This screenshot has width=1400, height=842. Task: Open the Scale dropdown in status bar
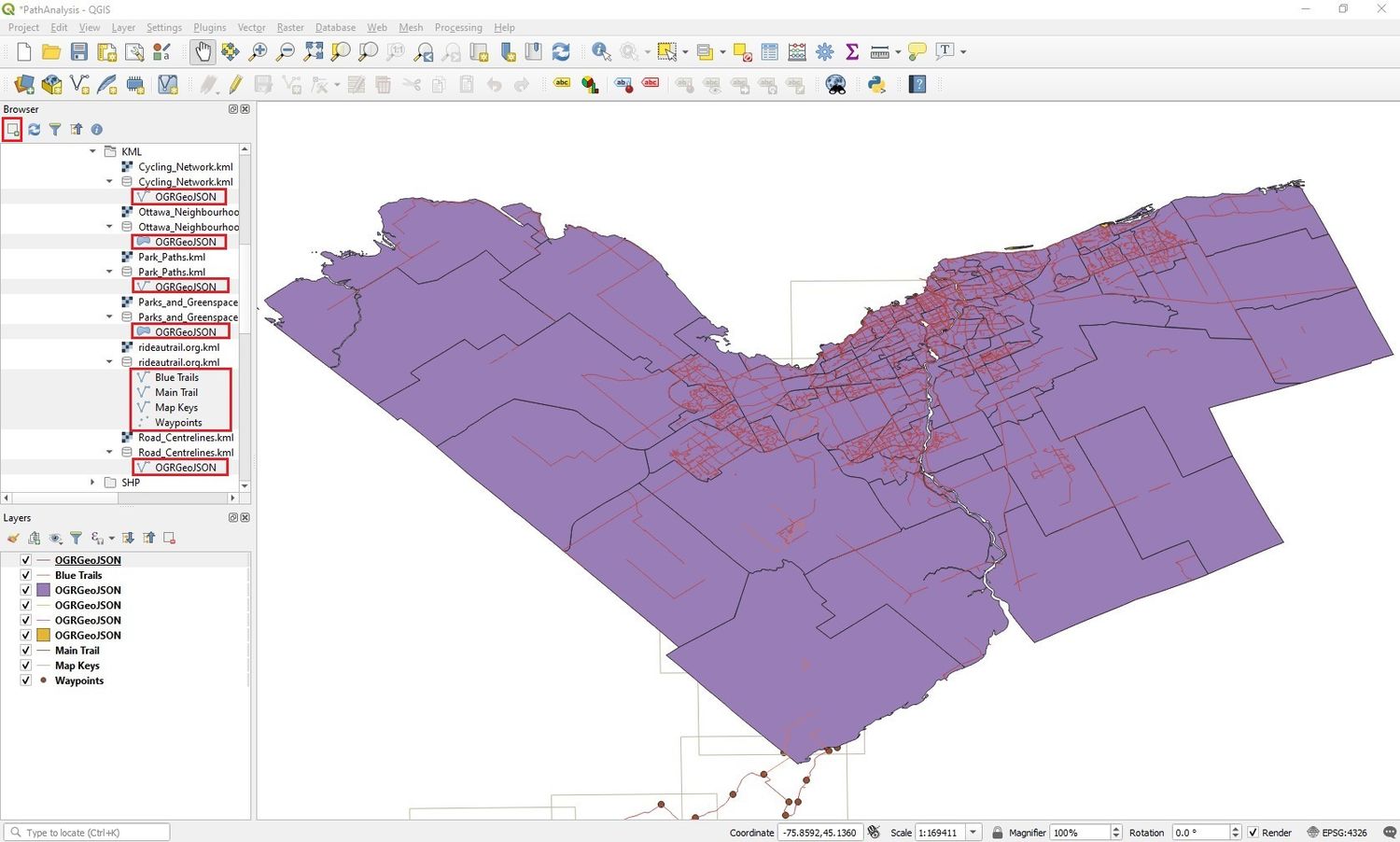[x=972, y=832]
